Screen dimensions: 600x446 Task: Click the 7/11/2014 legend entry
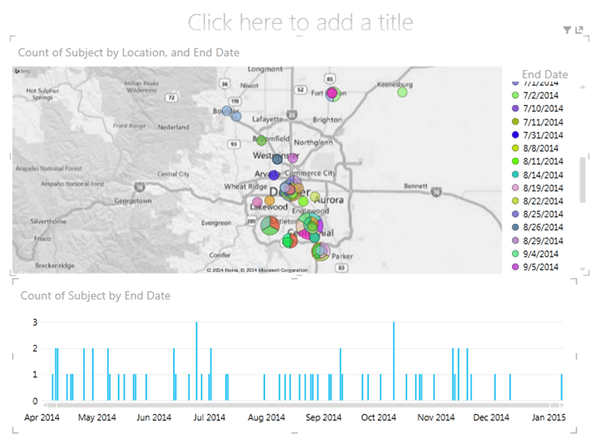click(538, 122)
